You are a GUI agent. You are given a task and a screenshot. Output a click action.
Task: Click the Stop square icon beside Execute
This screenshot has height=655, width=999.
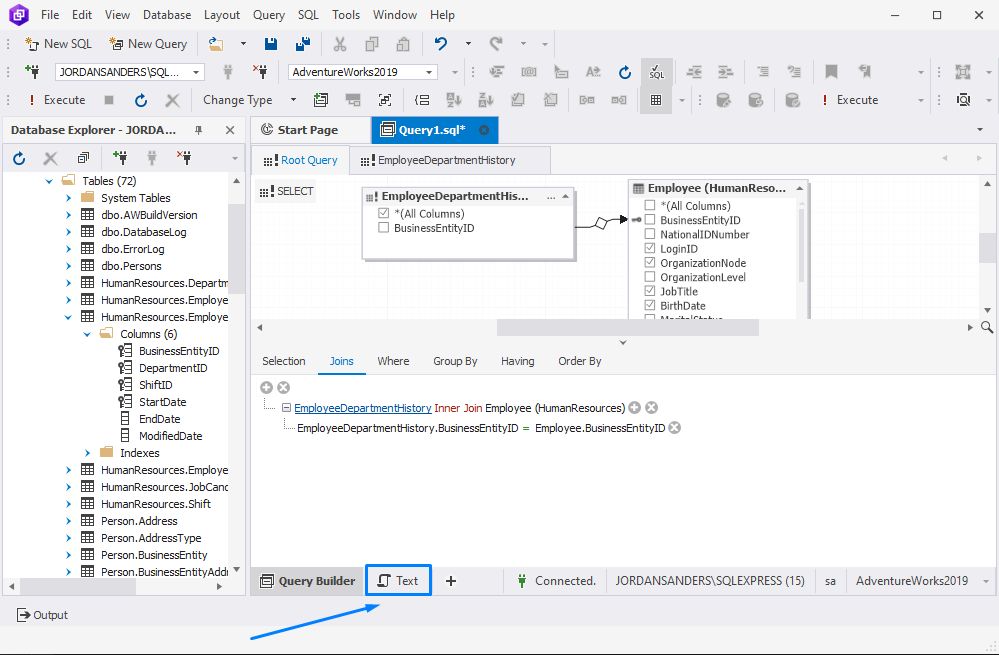coord(109,100)
